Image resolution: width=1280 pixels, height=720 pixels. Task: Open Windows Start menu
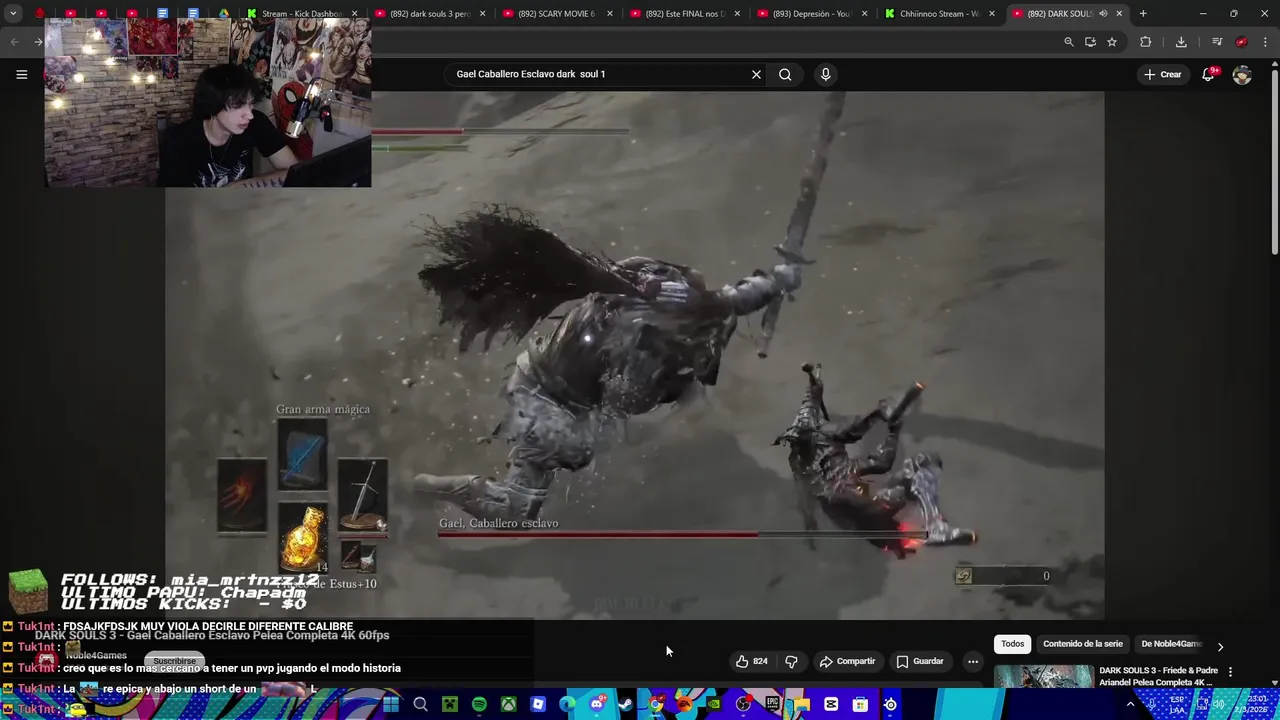390,704
